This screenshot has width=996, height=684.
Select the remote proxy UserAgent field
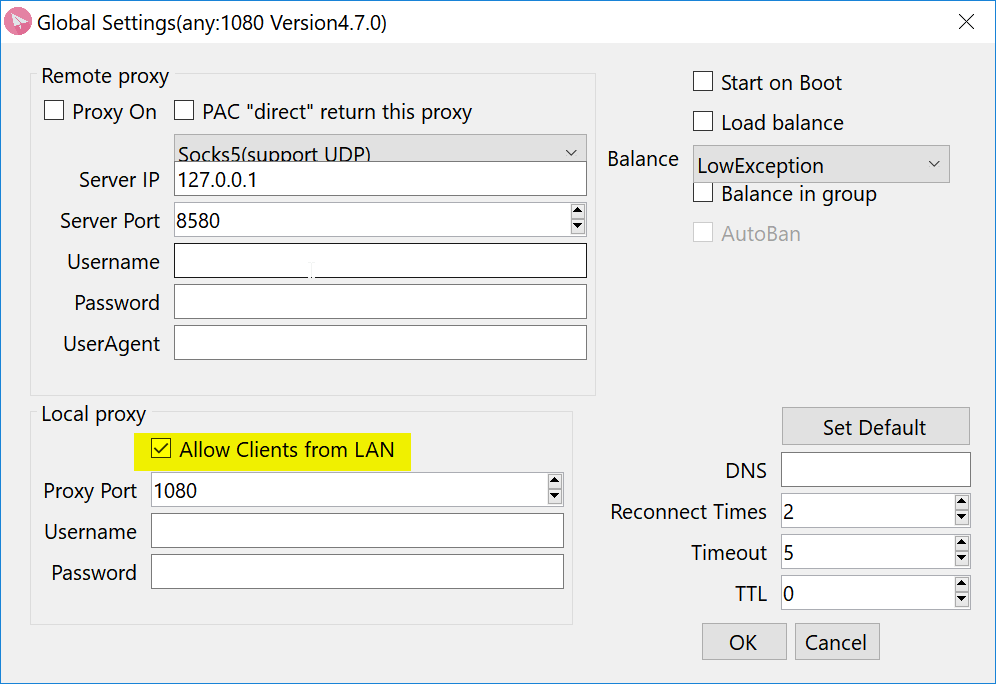pyautogui.click(x=380, y=343)
